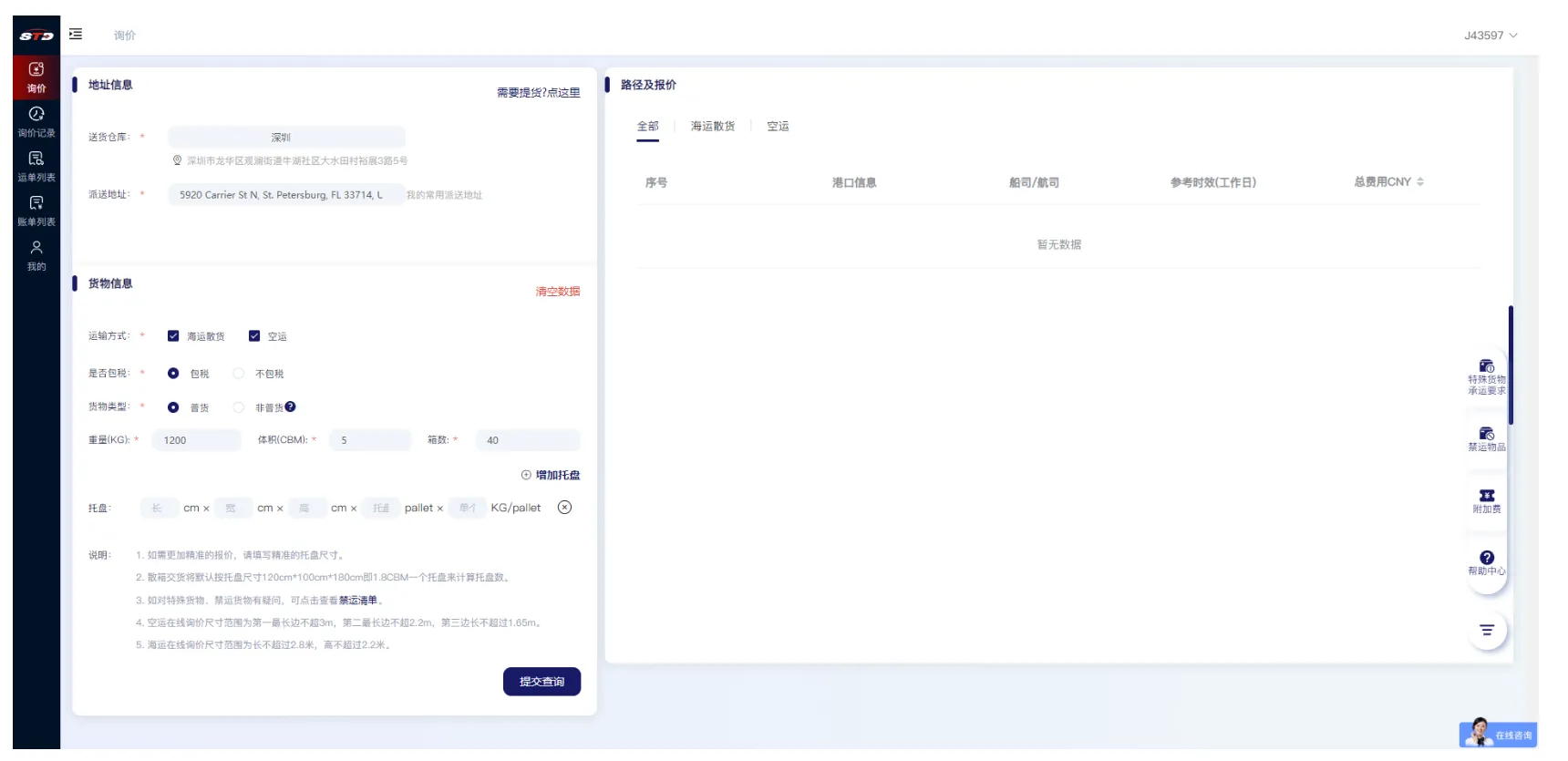This screenshot has width=1568, height=761.
Task: Click the 增加托盘 add pallet button
Action: (551, 475)
